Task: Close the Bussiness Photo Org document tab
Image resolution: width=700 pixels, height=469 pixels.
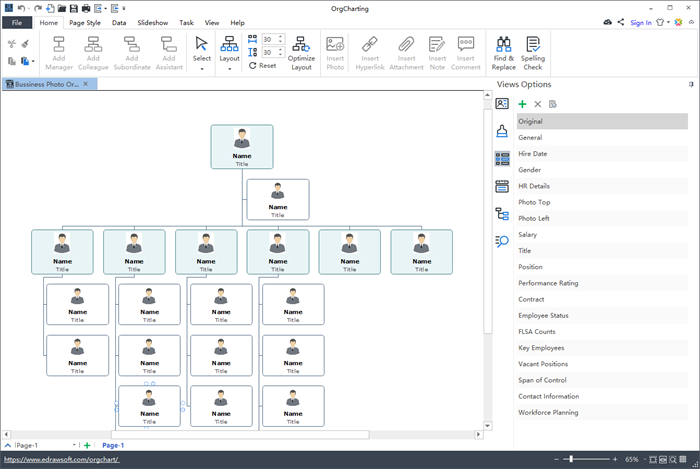Action: (86, 84)
